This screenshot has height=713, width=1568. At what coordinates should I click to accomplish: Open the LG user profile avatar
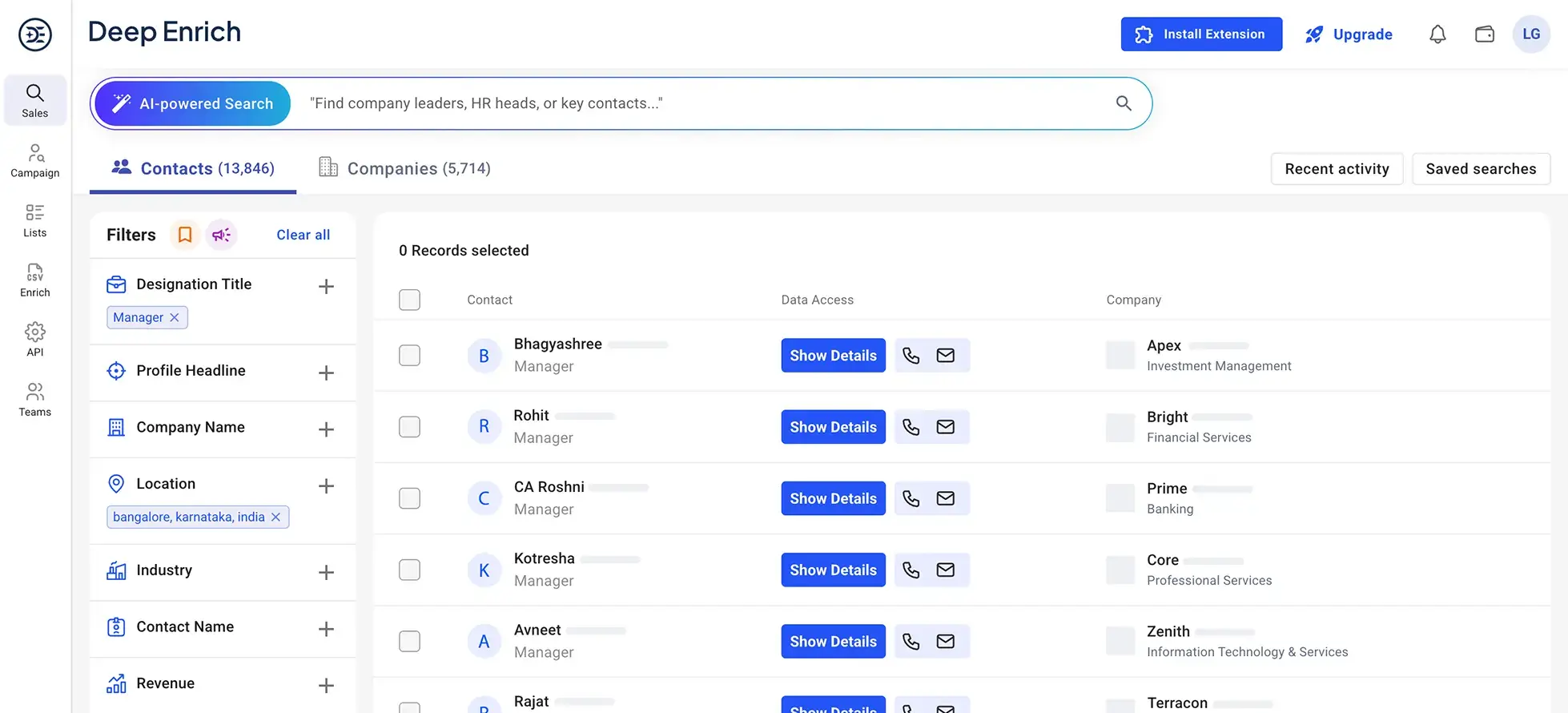tap(1531, 34)
